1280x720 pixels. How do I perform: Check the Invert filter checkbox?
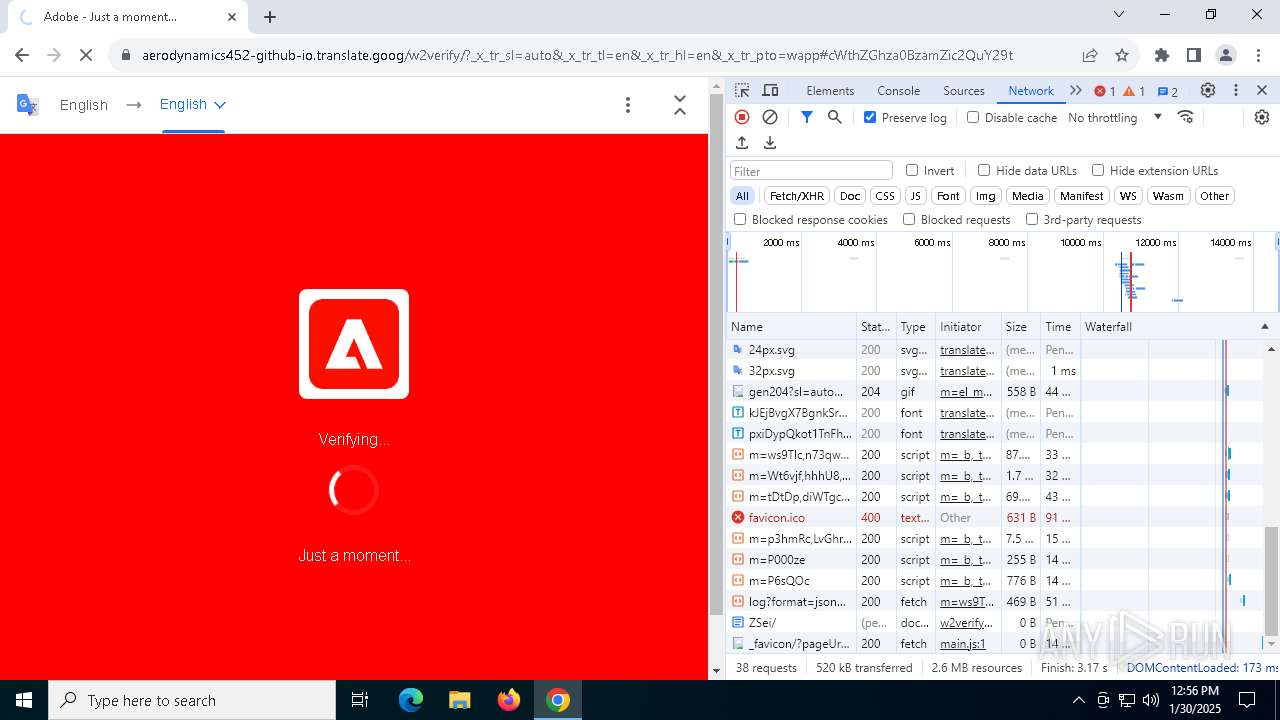(x=912, y=170)
